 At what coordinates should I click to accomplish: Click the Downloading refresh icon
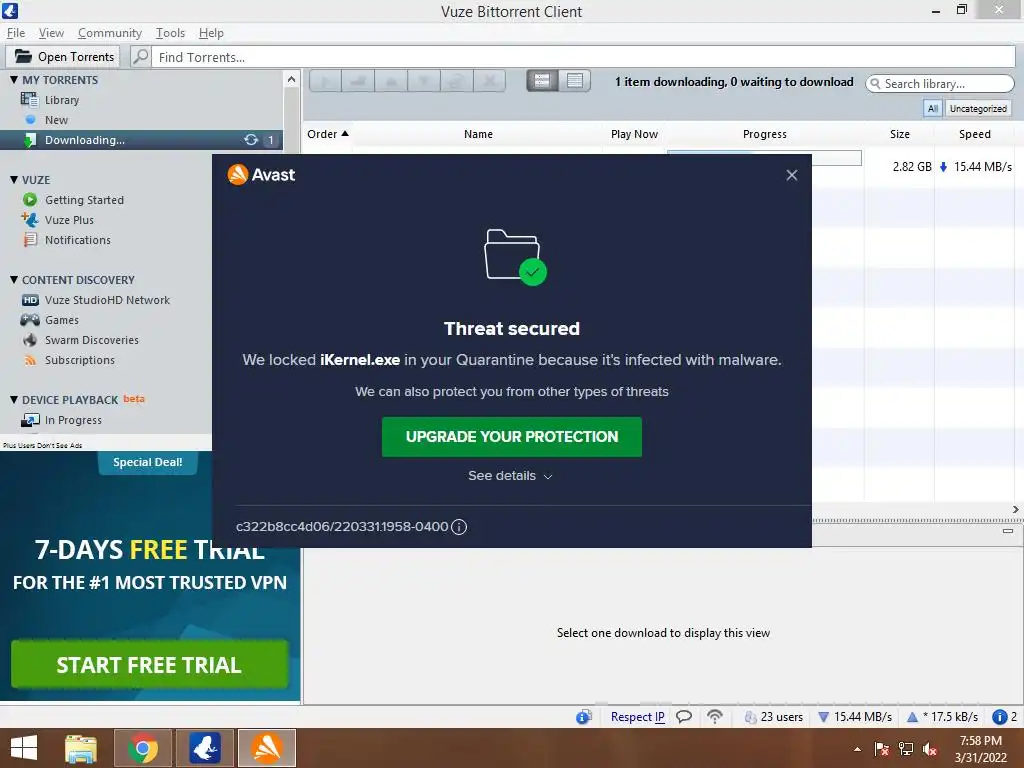pyautogui.click(x=251, y=140)
